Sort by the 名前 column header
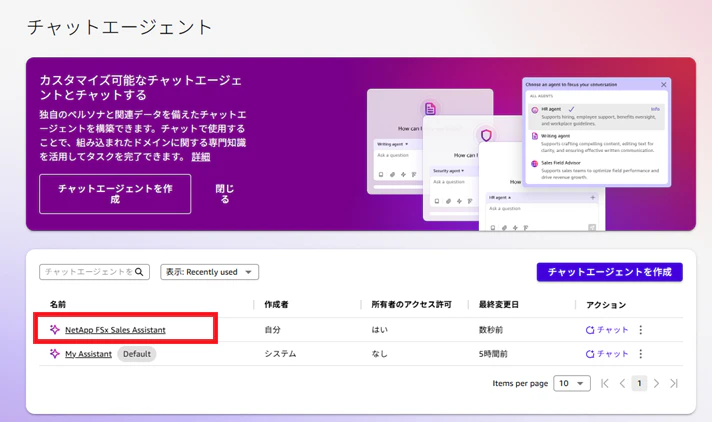The width and height of the screenshot is (712, 422). pyautogui.click(x=58, y=304)
